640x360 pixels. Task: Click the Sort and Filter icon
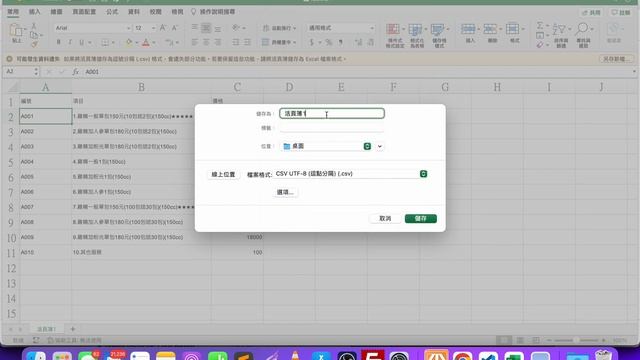(560, 29)
